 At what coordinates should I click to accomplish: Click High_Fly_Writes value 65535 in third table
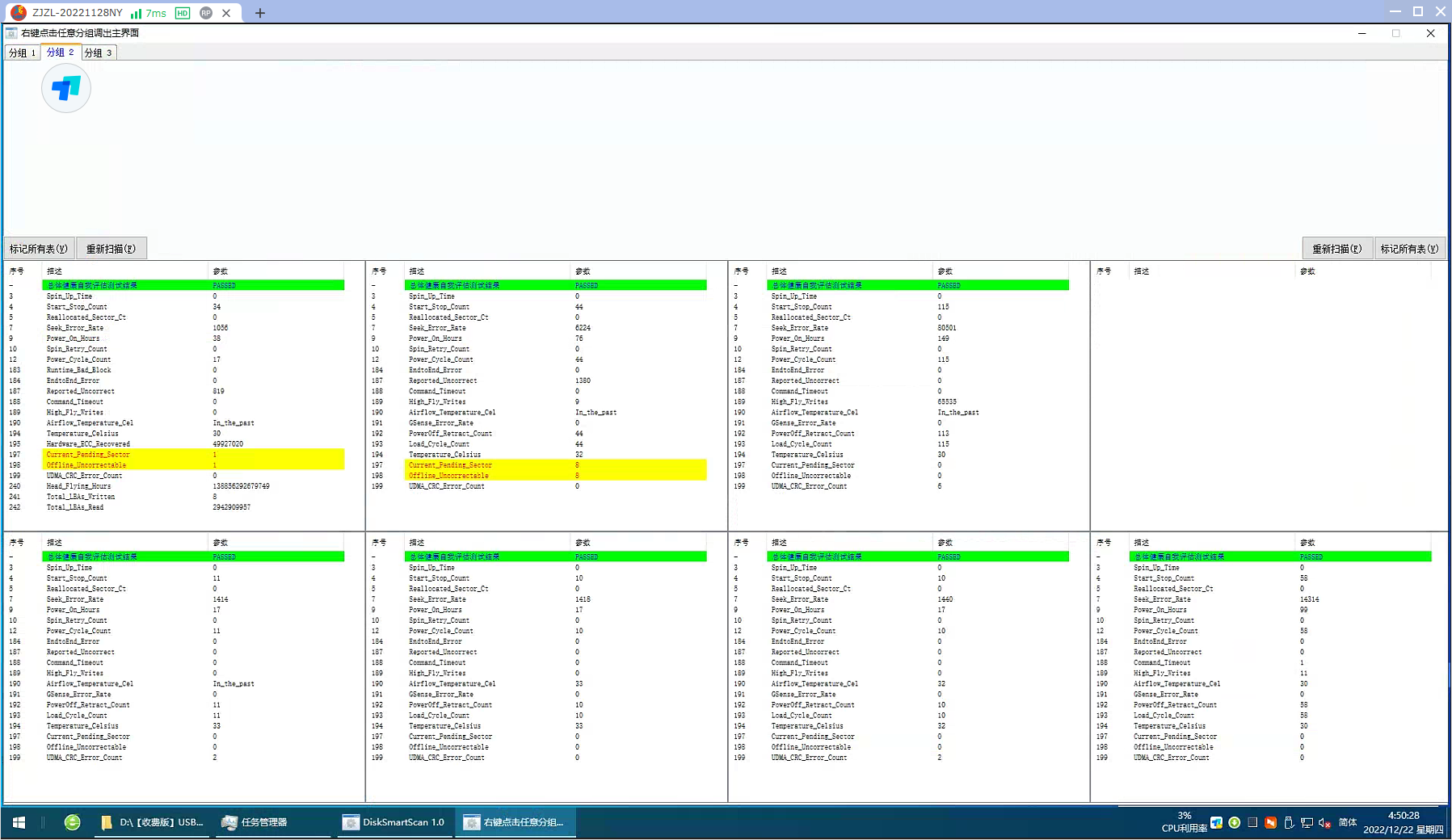947,401
